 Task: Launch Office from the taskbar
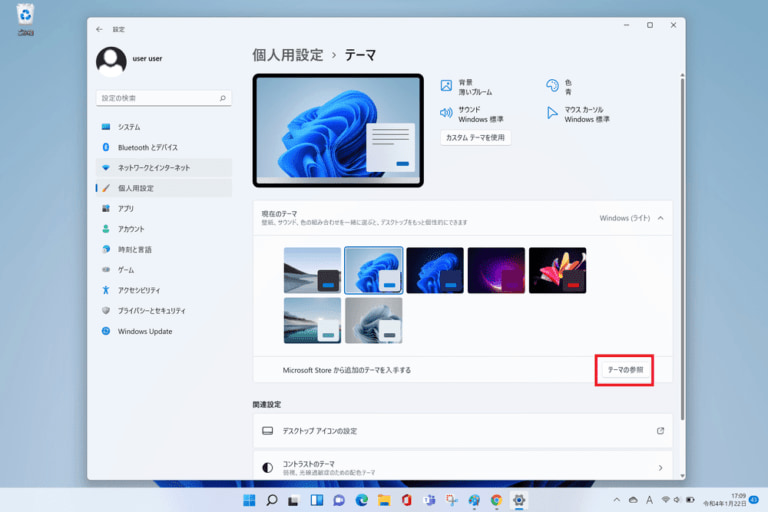point(407,500)
